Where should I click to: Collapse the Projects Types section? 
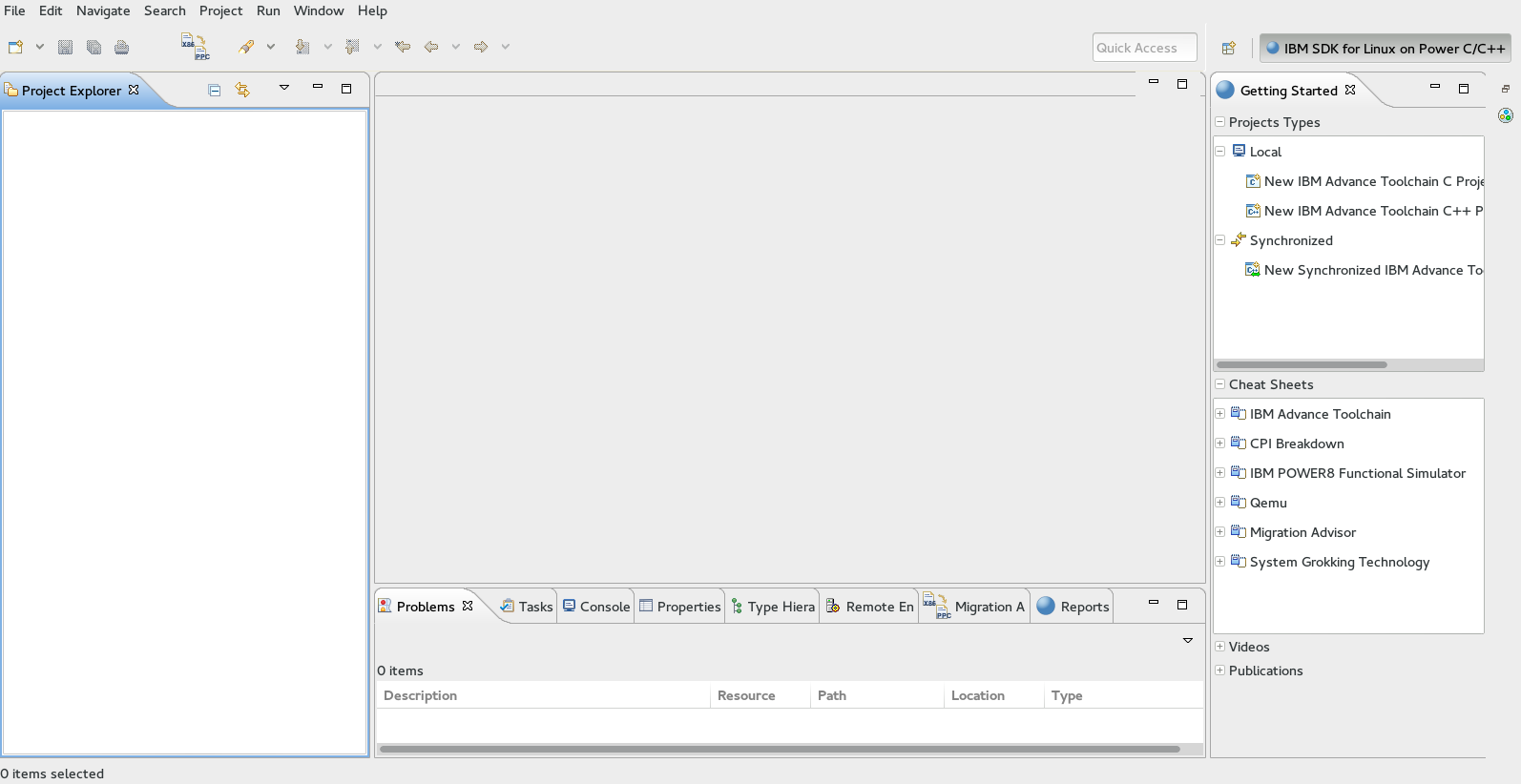coord(1219,122)
